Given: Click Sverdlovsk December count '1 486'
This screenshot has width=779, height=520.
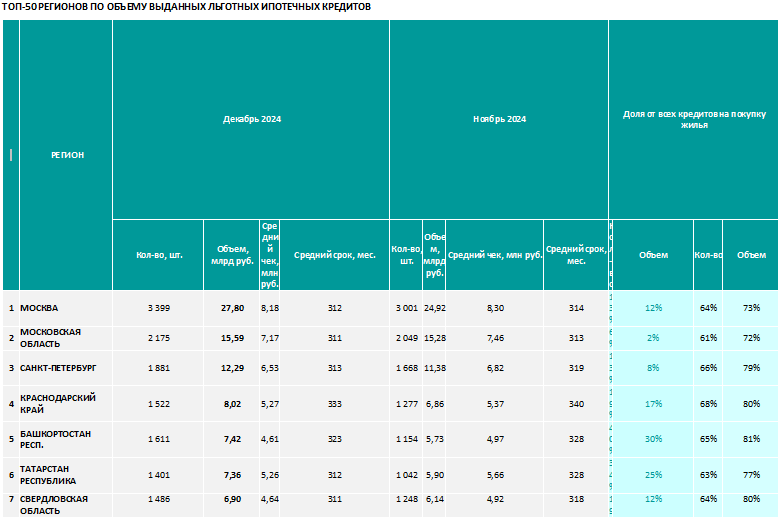Looking at the screenshot, I should [x=159, y=499].
